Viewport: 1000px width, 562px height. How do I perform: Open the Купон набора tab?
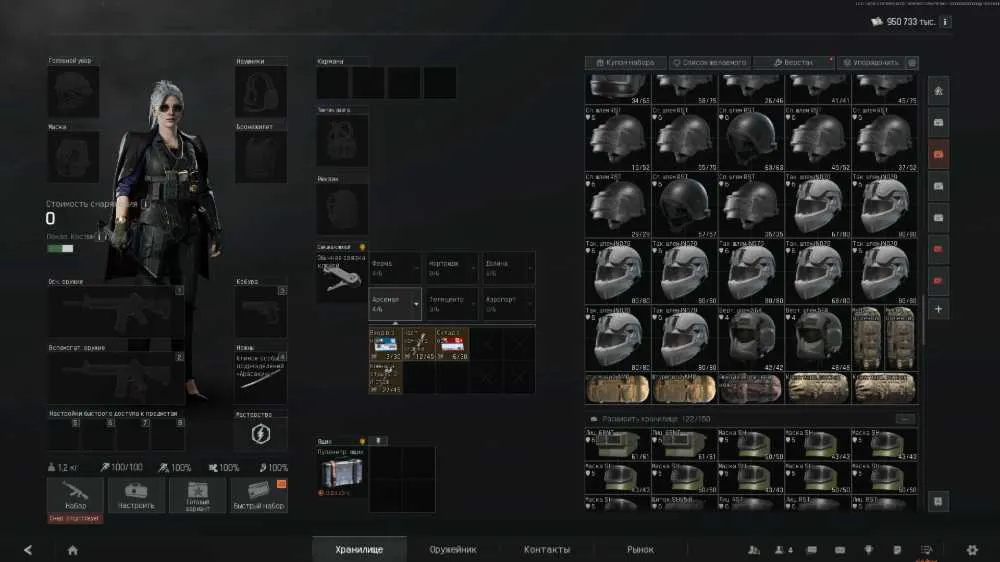626,63
